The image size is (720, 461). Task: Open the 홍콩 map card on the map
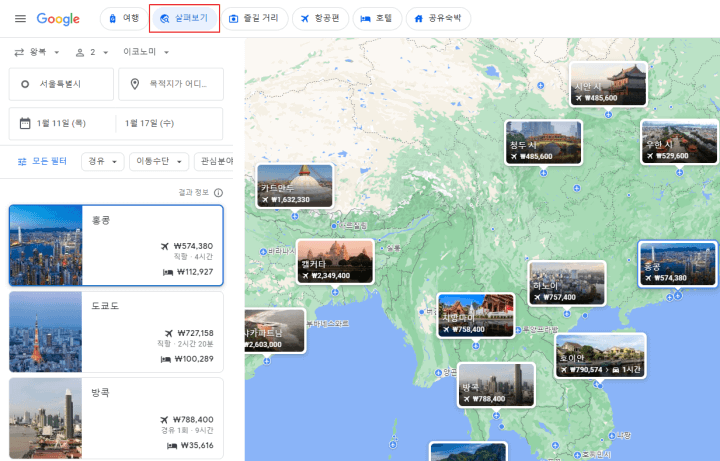pos(678,264)
